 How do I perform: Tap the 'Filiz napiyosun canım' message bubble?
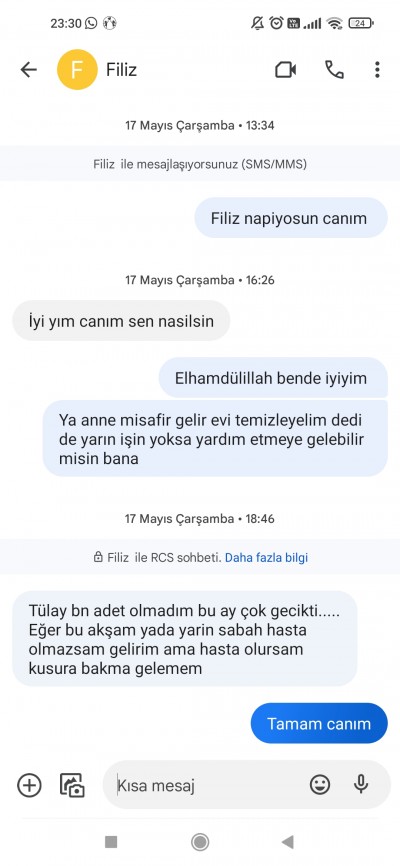tap(291, 218)
